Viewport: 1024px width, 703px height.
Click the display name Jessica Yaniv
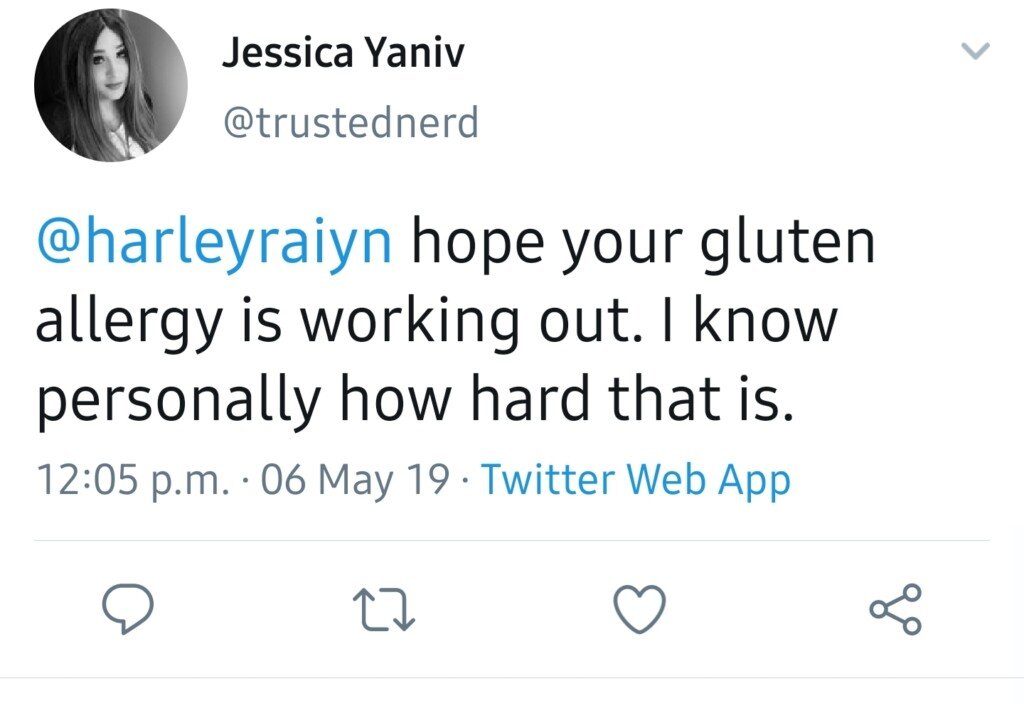tap(343, 53)
